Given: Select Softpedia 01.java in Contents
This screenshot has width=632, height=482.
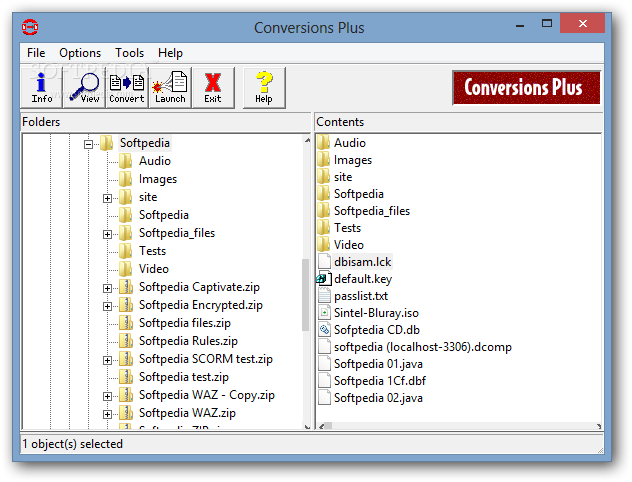Looking at the screenshot, I should (378, 364).
